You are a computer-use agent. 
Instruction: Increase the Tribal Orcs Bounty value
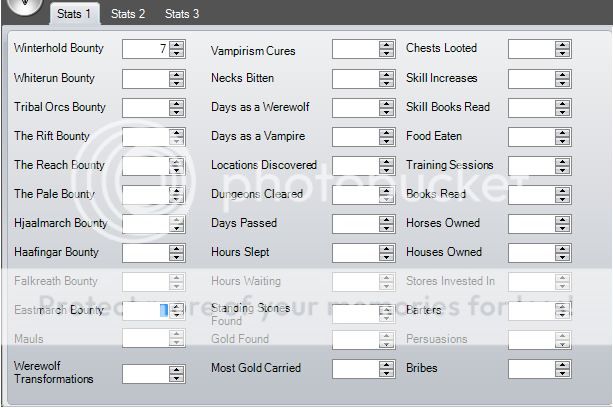coord(177,103)
